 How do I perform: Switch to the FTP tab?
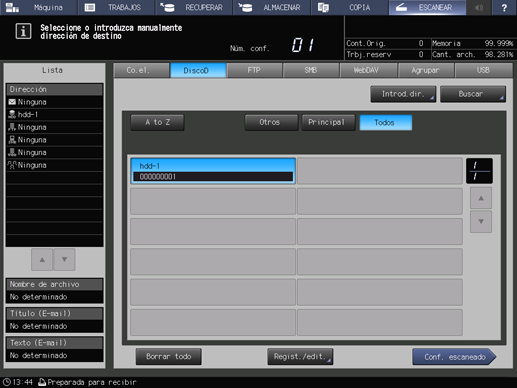(254, 70)
